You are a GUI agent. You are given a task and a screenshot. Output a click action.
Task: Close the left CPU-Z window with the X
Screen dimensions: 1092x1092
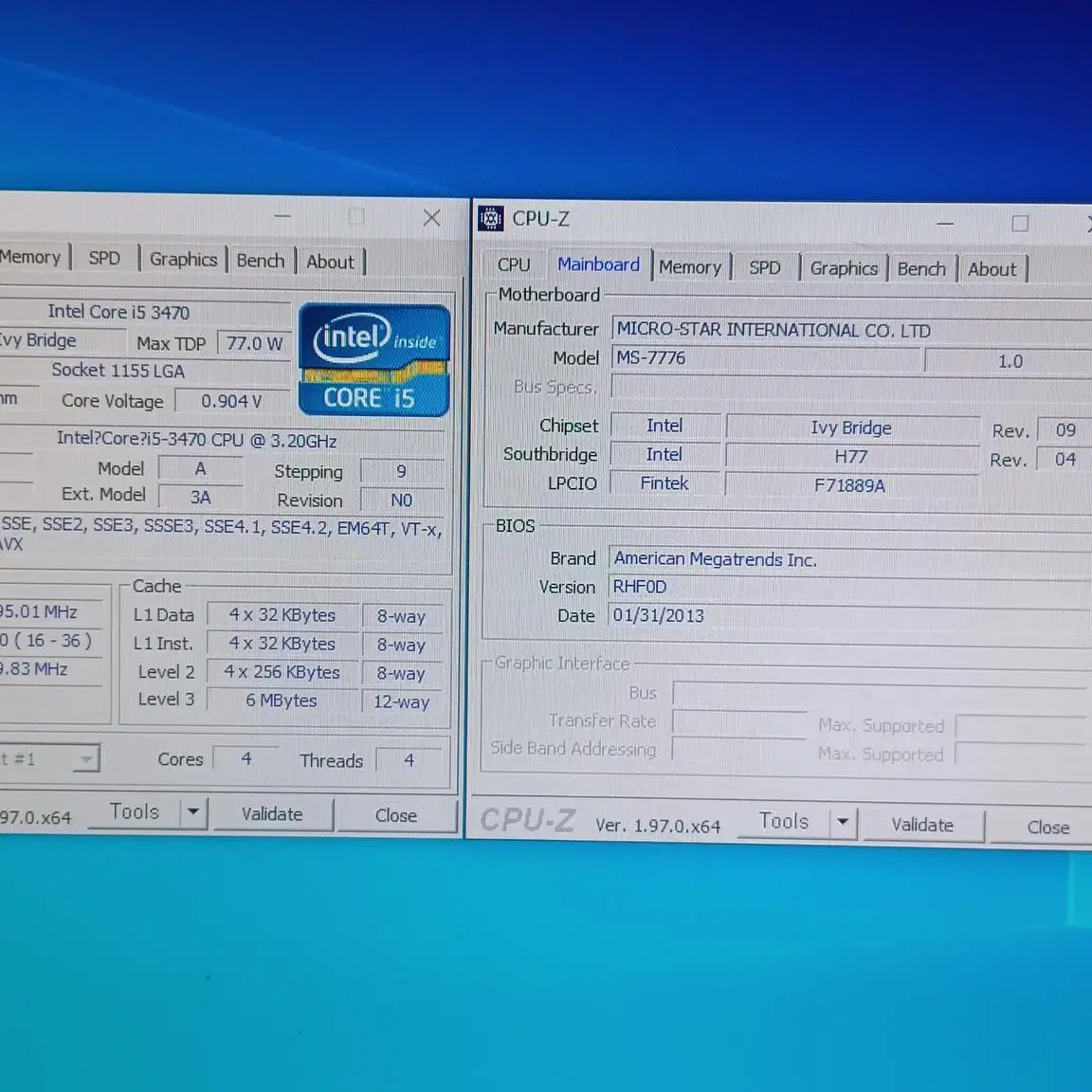click(x=432, y=218)
